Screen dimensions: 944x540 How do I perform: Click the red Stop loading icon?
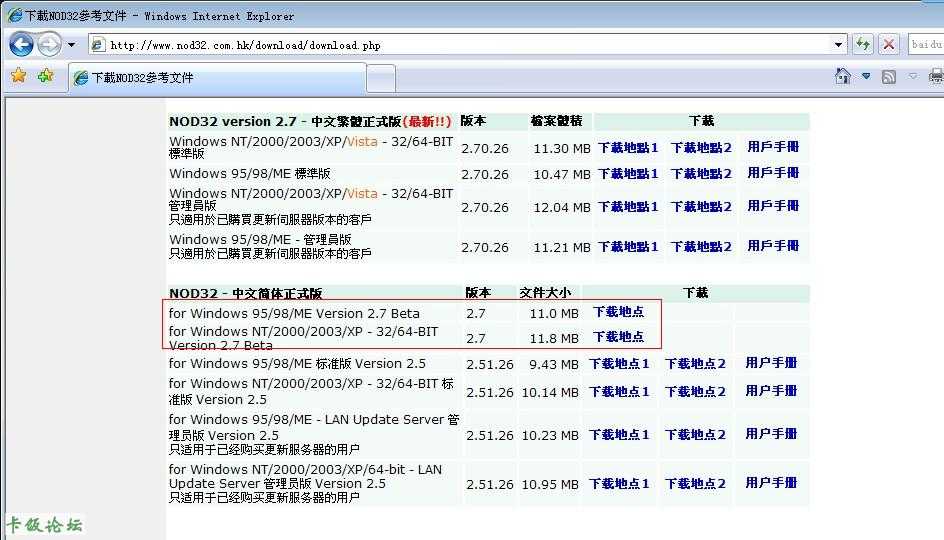(x=889, y=44)
